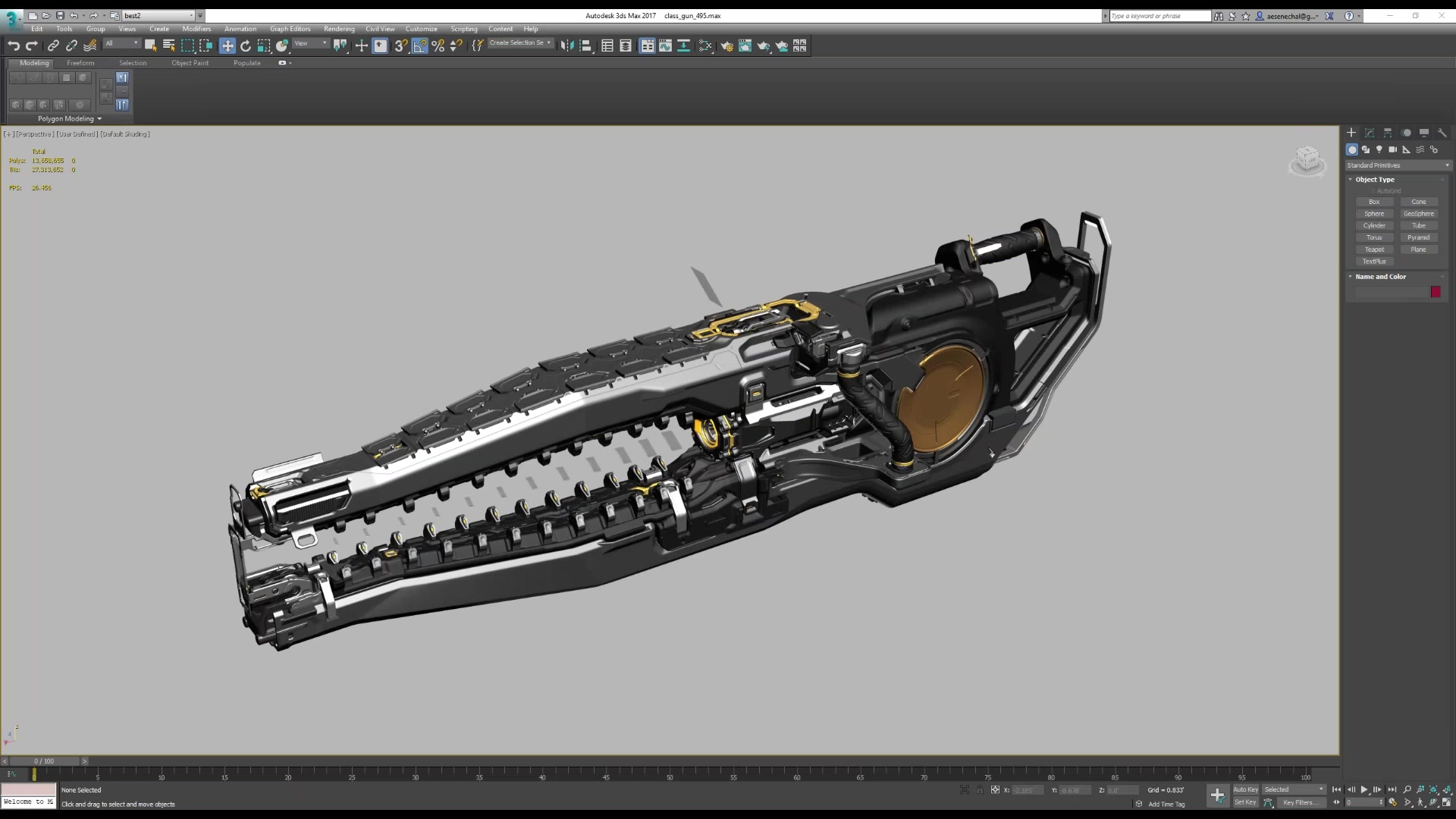The width and height of the screenshot is (1456, 819).
Task: Open the Selected filter dropdown near Auto Key
Action: click(x=1294, y=789)
